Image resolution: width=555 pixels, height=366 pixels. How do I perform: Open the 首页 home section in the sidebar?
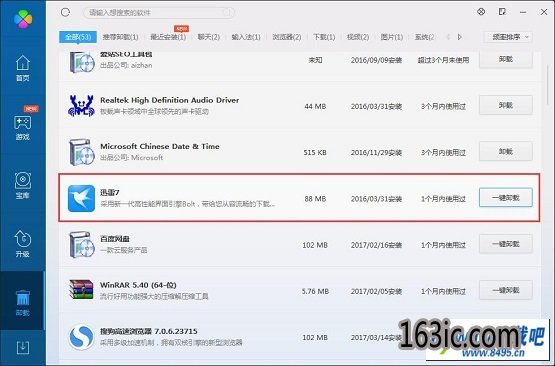[23, 68]
